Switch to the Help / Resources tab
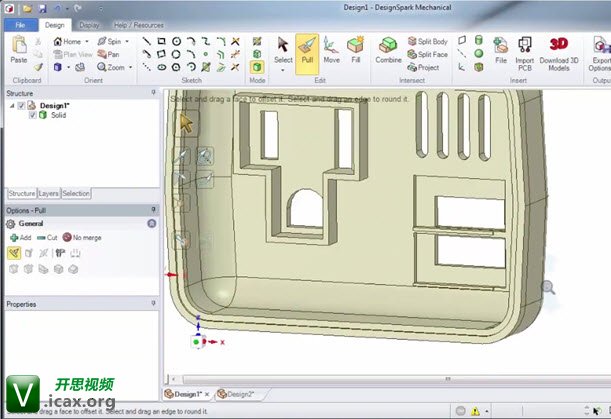 138,25
